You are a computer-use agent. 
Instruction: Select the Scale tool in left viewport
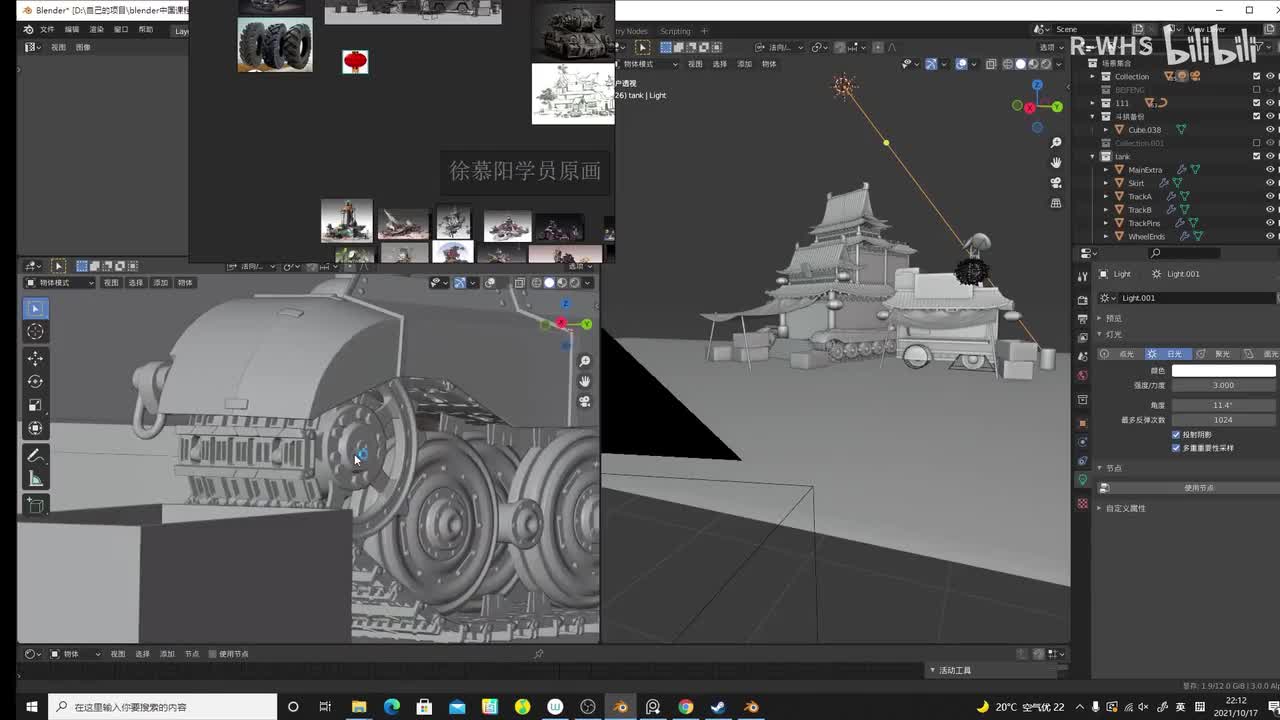click(x=35, y=405)
